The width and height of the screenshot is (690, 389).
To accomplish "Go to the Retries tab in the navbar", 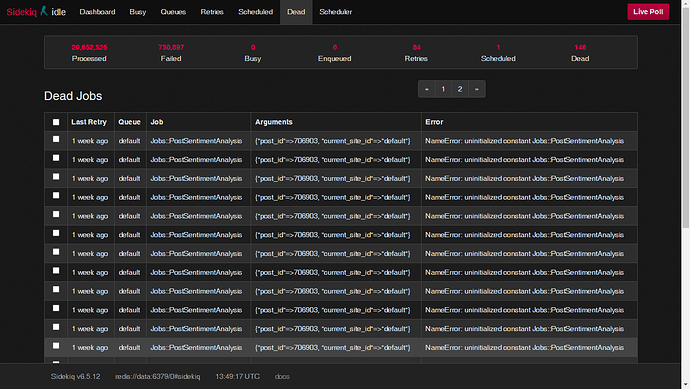I will tap(212, 12).
